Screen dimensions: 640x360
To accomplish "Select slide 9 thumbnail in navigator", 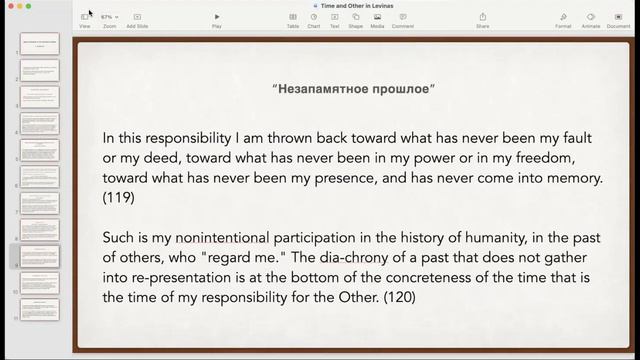I will pyautogui.click(x=40, y=256).
